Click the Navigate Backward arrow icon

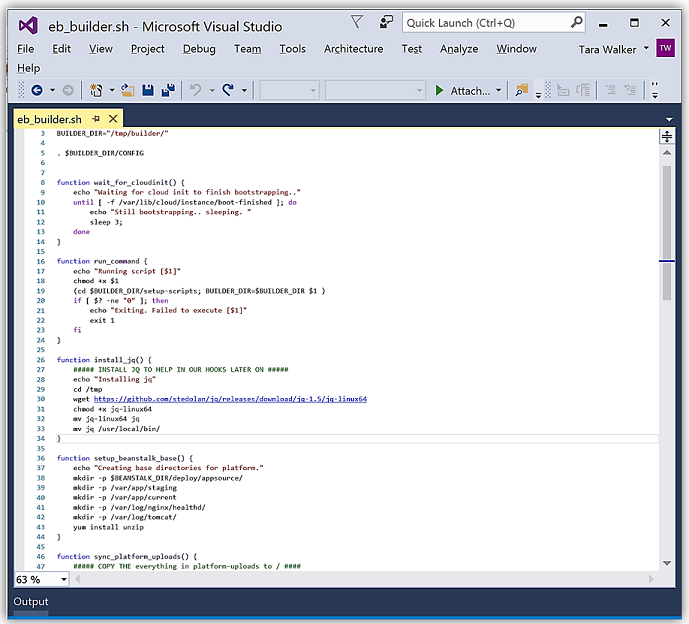[x=37, y=90]
